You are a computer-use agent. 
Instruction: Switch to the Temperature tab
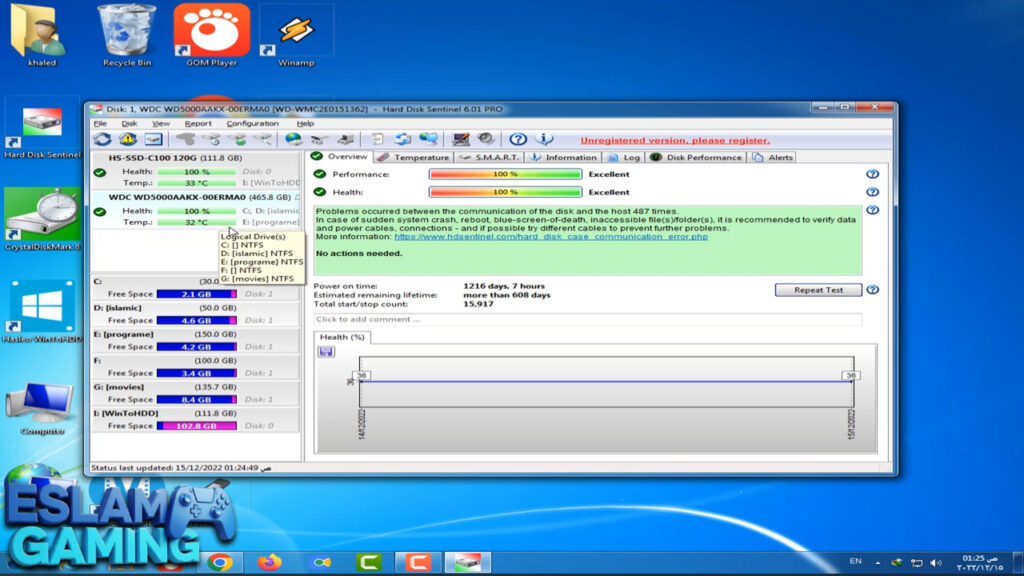[x=421, y=157]
